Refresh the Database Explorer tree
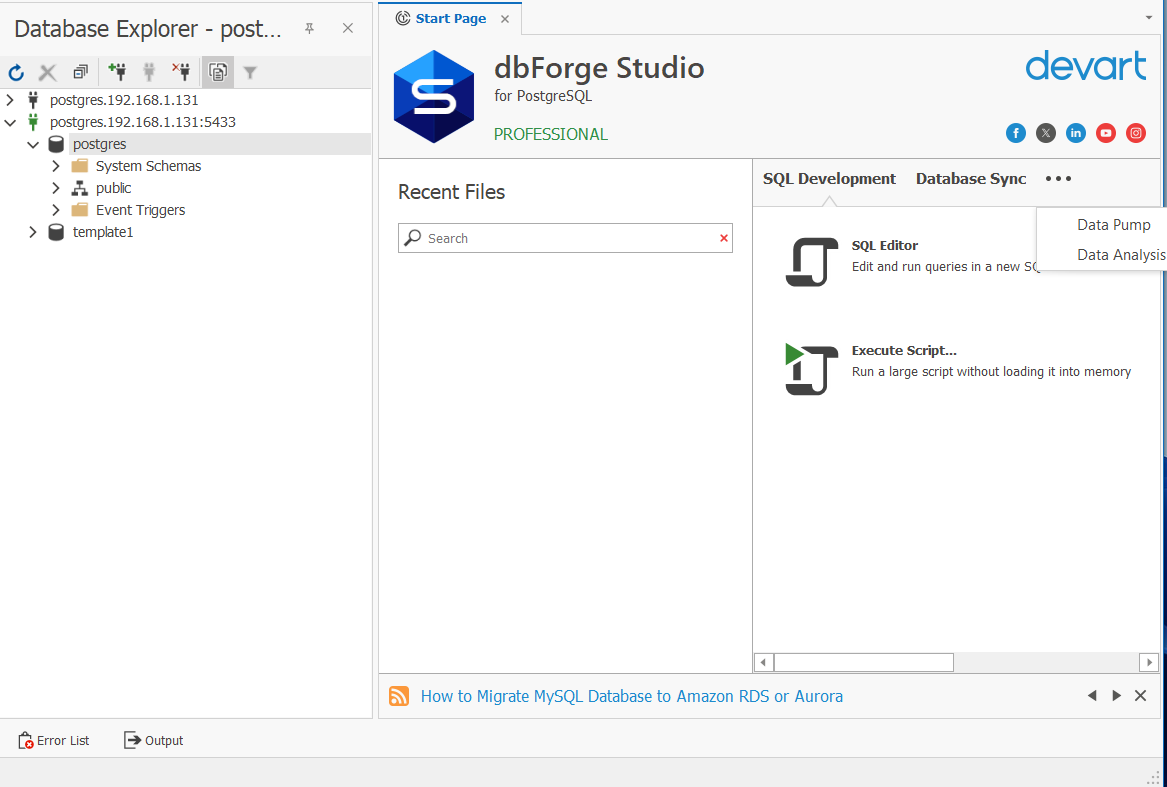This screenshot has width=1167, height=787. click(x=16, y=72)
